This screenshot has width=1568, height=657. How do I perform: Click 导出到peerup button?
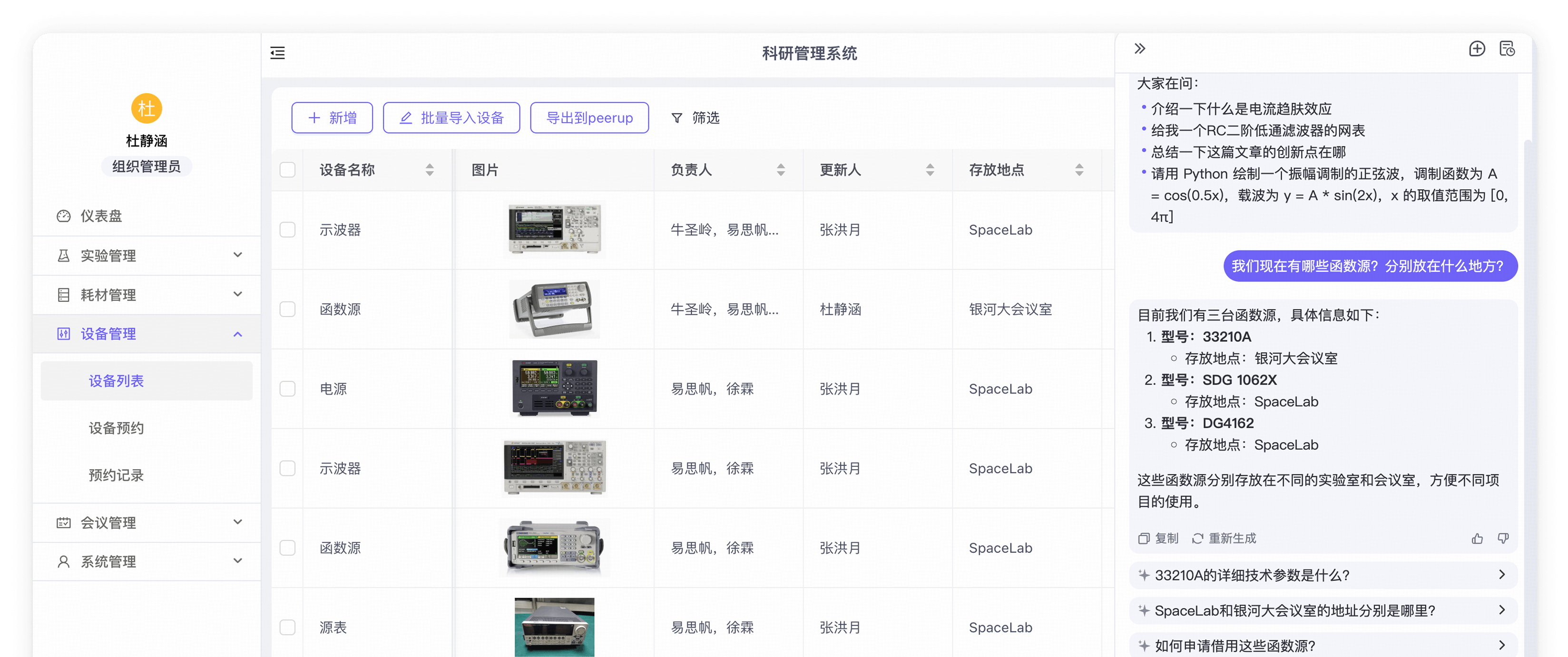click(589, 118)
